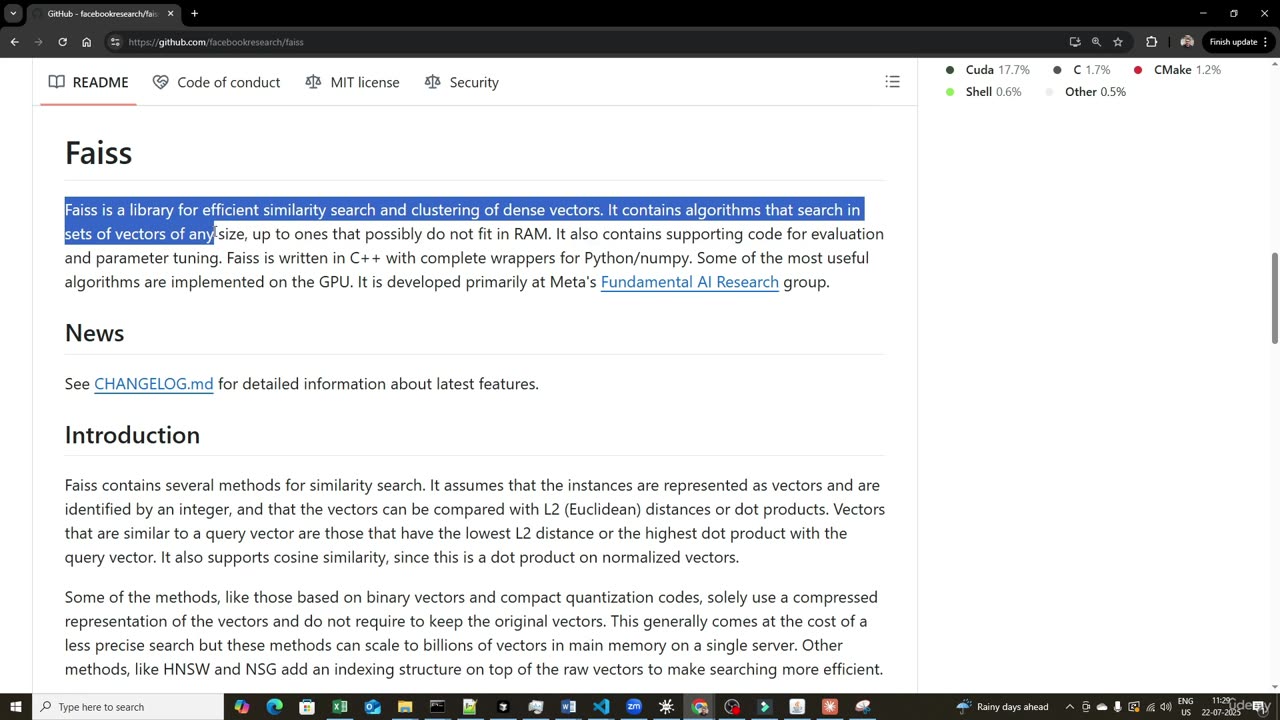Click the Windows taskbar search box
1280x720 pixels.
point(128,707)
